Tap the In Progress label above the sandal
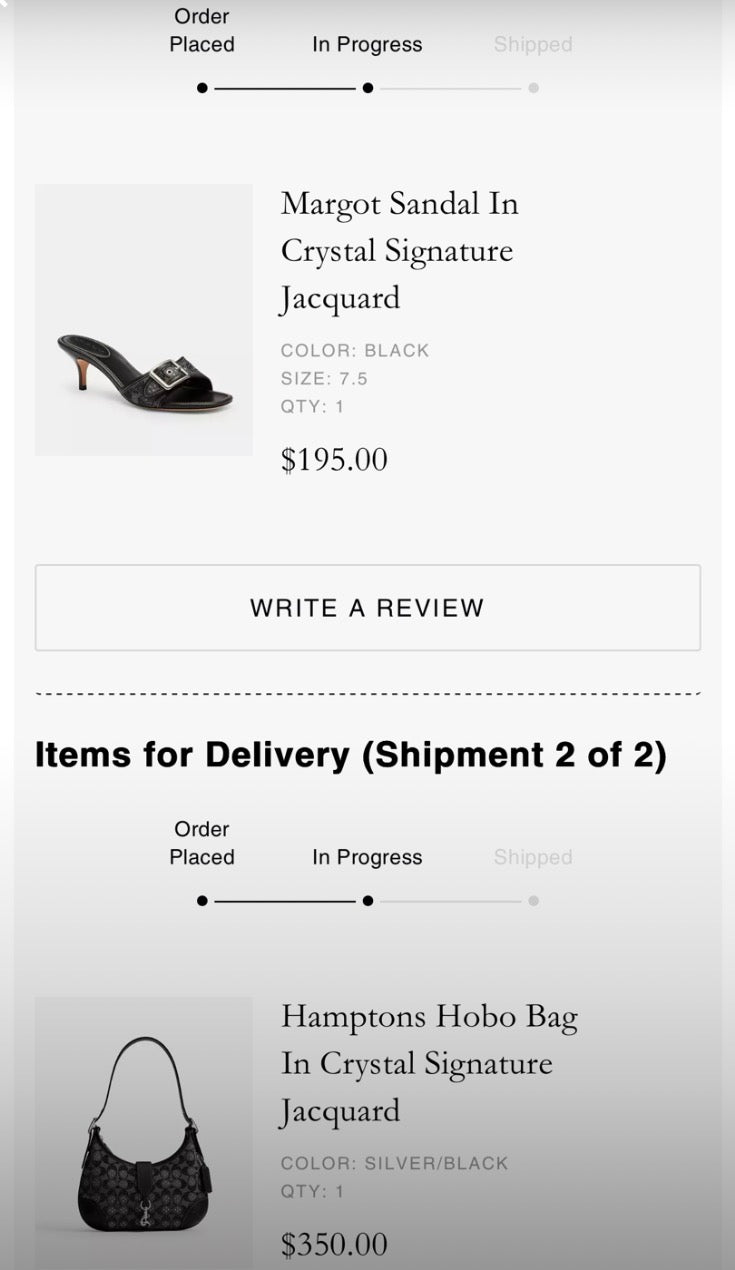Viewport: 735px width, 1270px height. coord(367,45)
